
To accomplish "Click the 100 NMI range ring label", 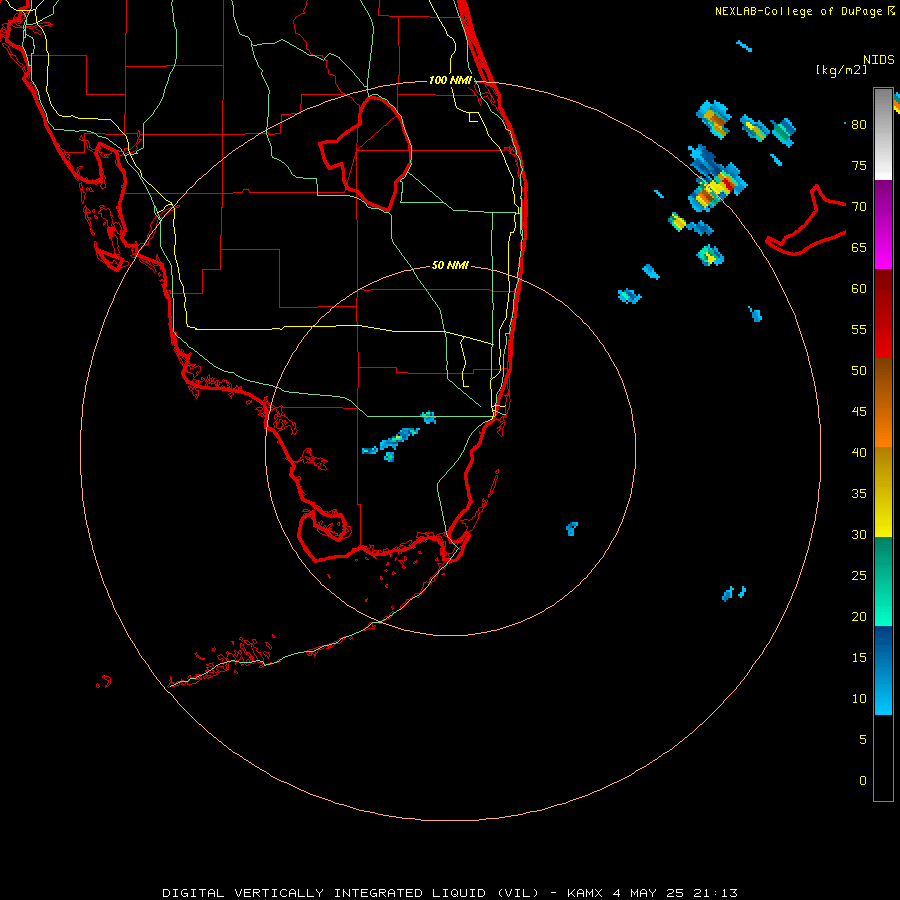I will click(x=450, y=80).
